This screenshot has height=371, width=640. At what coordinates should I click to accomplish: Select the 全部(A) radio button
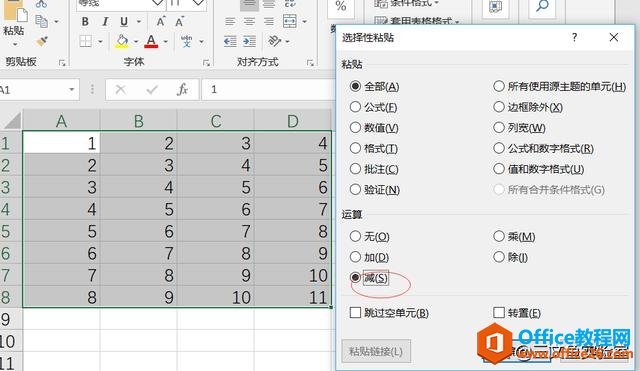click(355, 87)
